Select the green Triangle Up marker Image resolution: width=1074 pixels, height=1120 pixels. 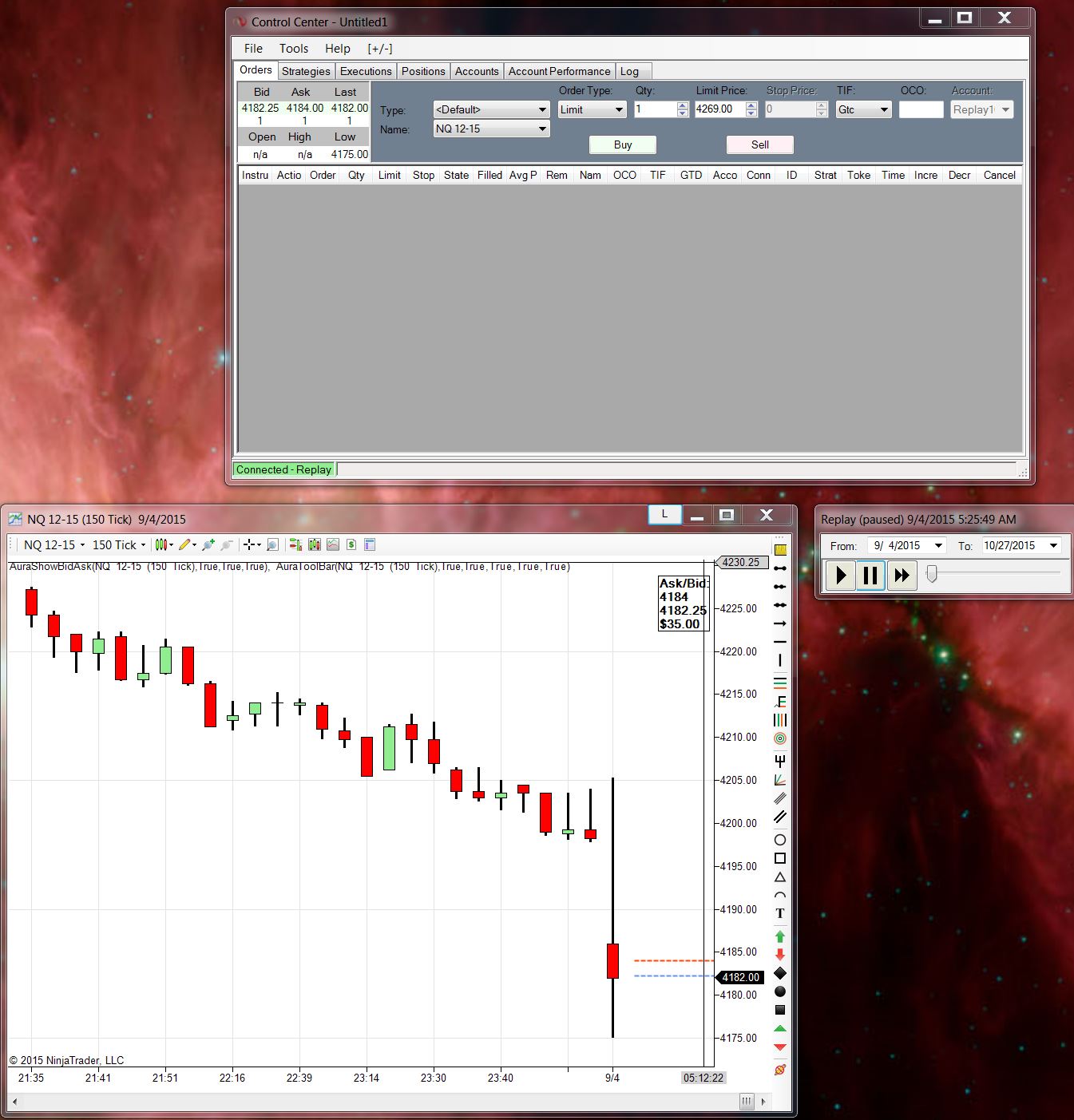(780, 1028)
